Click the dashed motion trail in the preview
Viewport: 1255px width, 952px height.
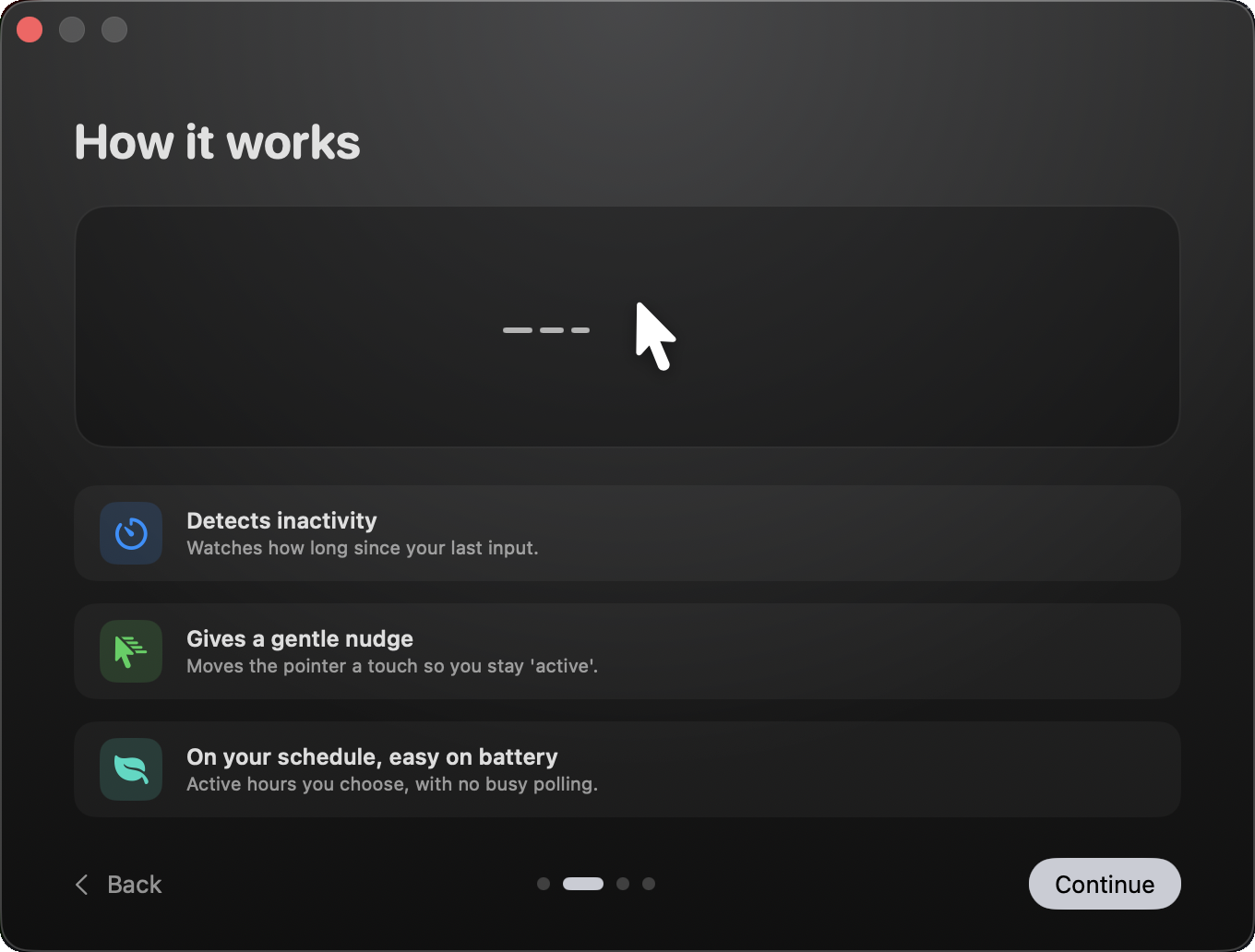pyautogui.click(x=546, y=329)
